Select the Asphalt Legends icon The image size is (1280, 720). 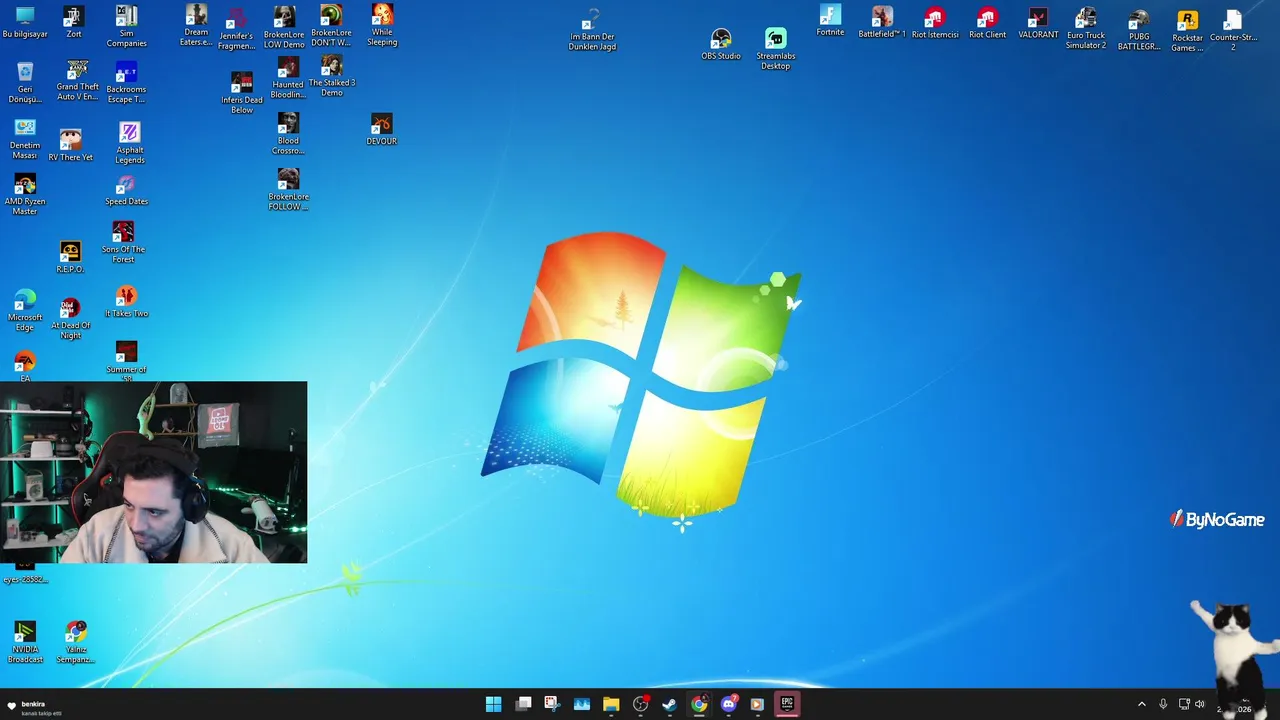[x=129, y=143]
